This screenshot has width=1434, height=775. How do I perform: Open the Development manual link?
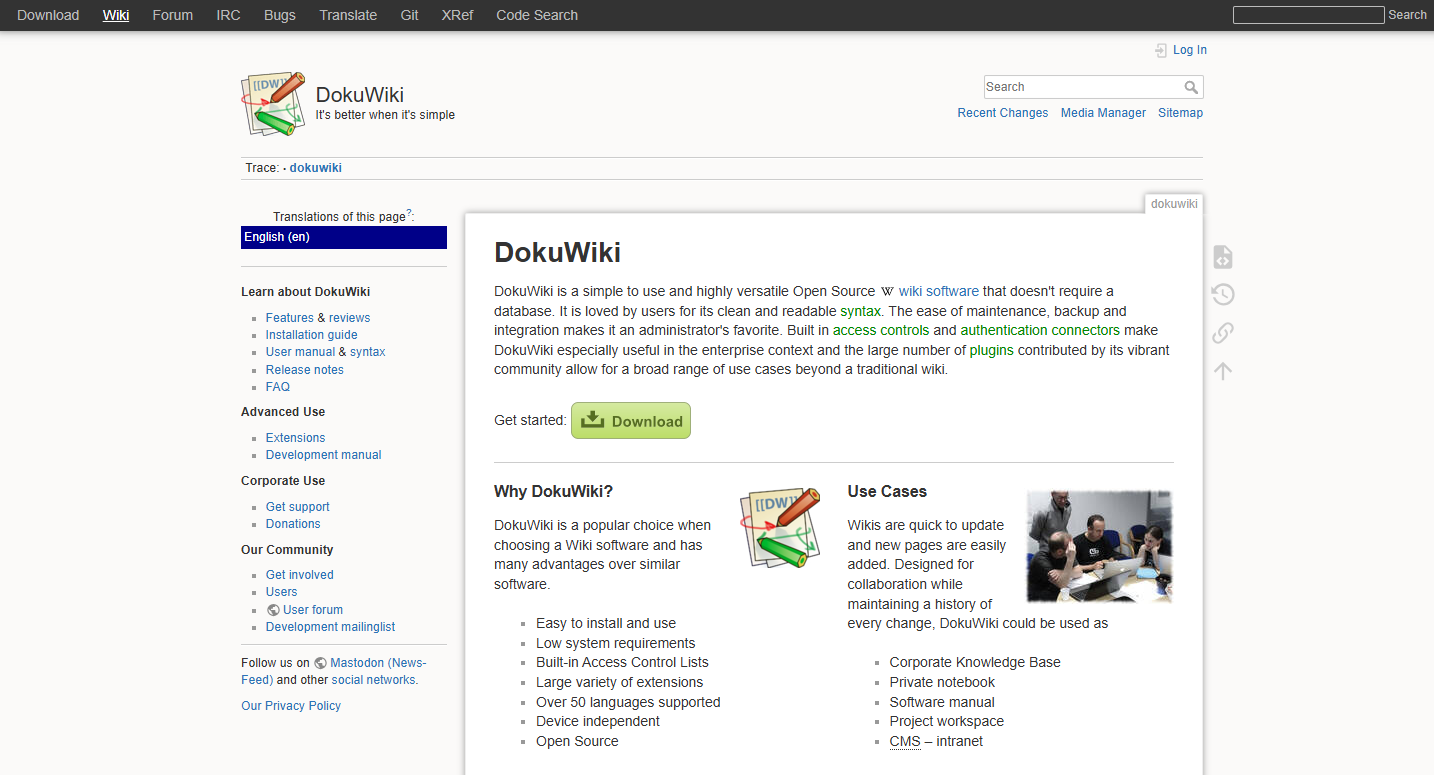click(323, 455)
